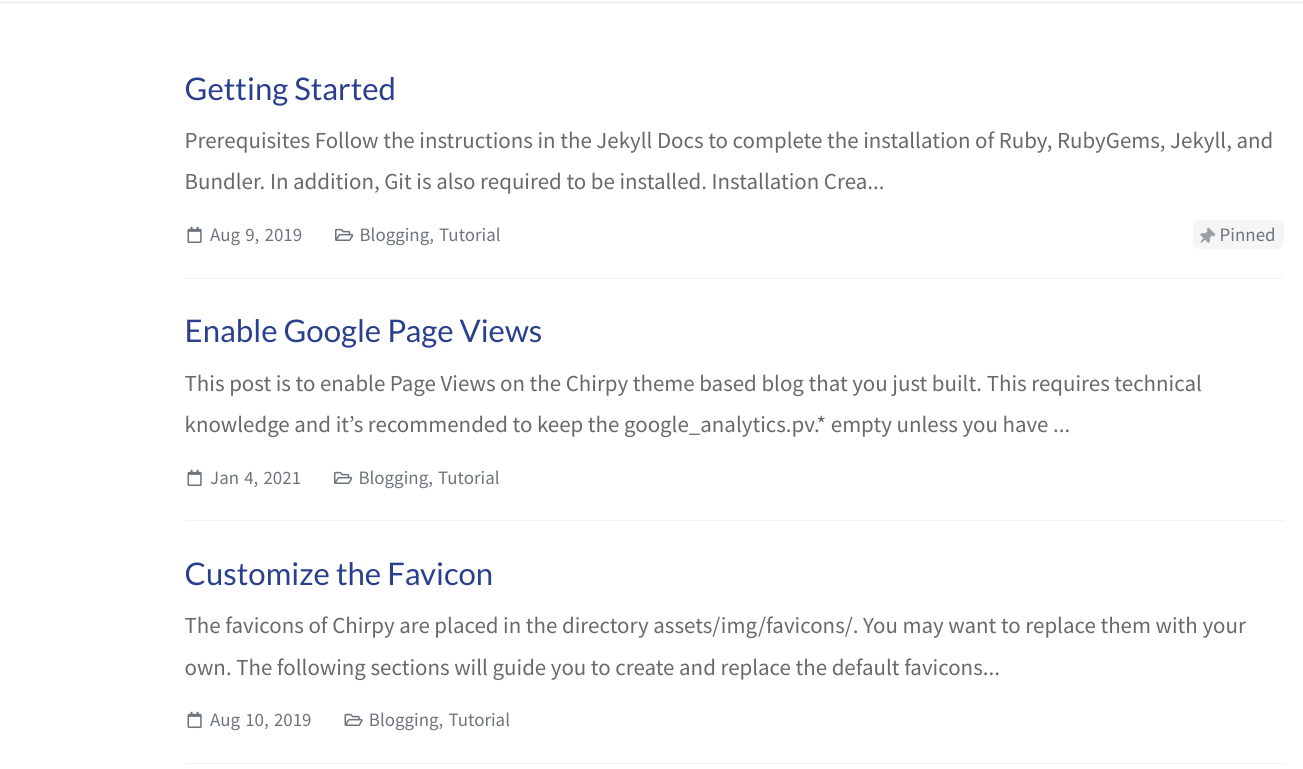Image resolution: width=1303 pixels, height=769 pixels.
Task: Click calendar icon beside Aug 9, 2019
Action: coord(194,236)
